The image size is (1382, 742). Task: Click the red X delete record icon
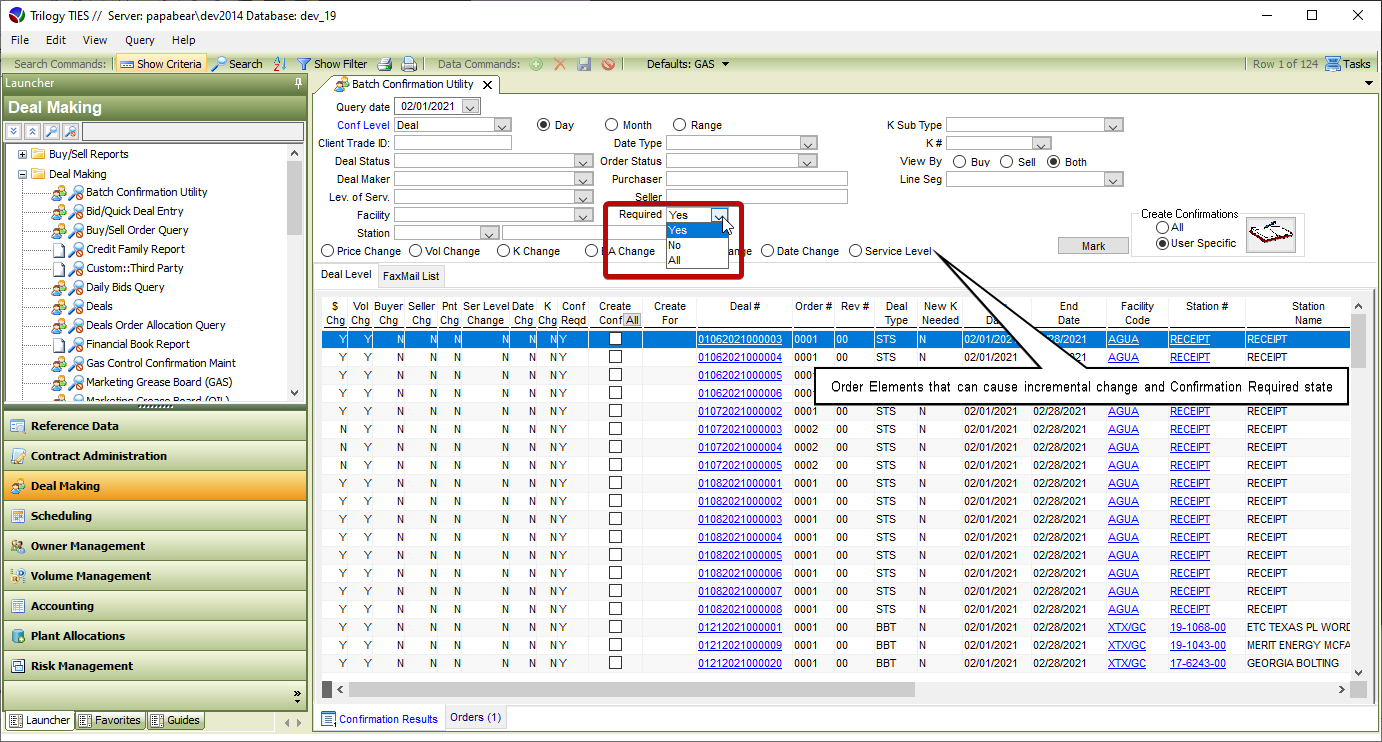[x=560, y=64]
